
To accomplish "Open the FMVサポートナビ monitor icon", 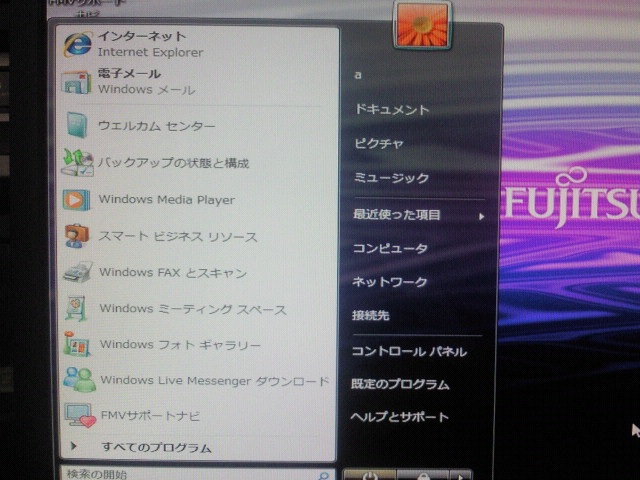I will 80,415.
